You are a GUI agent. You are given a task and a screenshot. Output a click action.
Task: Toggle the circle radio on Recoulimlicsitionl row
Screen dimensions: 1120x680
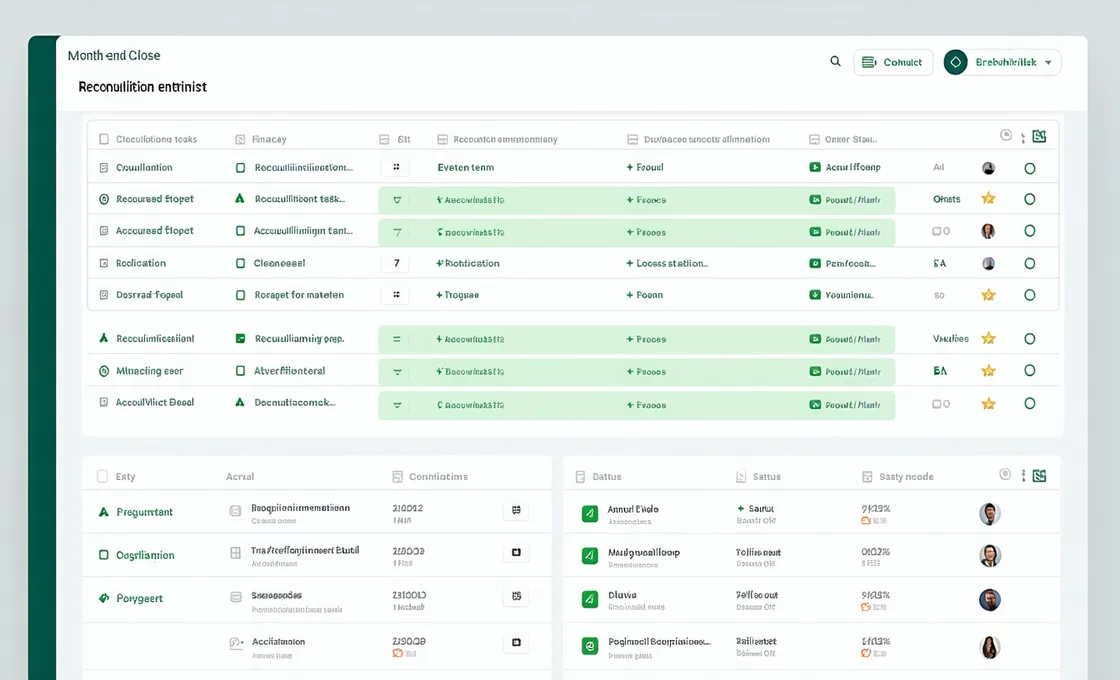click(x=1029, y=339)
